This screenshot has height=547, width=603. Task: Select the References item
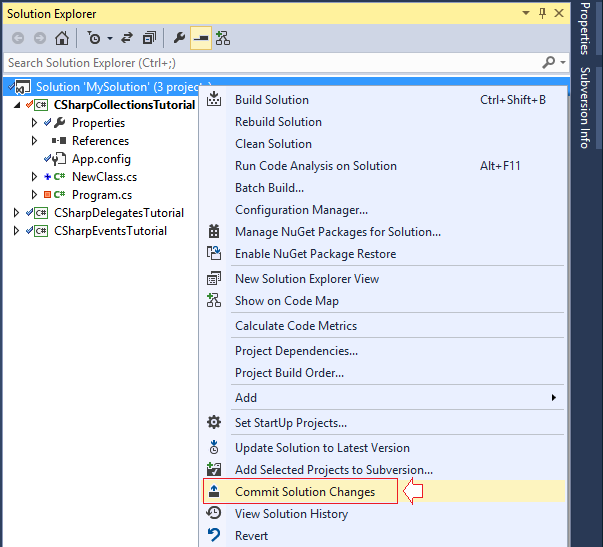coord(100,141)
